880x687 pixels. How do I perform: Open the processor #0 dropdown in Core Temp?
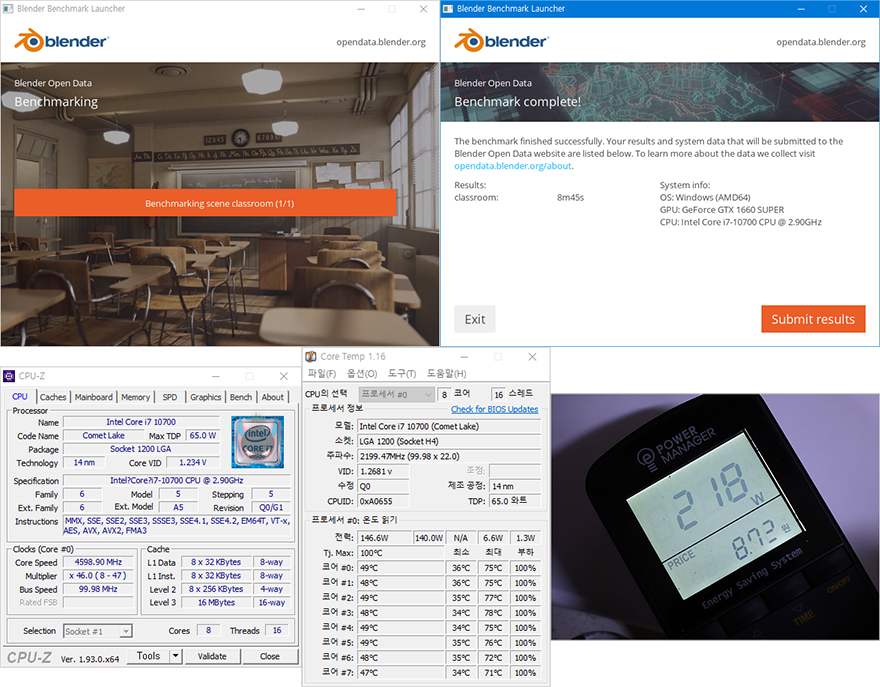pyautogui.click(x=396, y=395)
